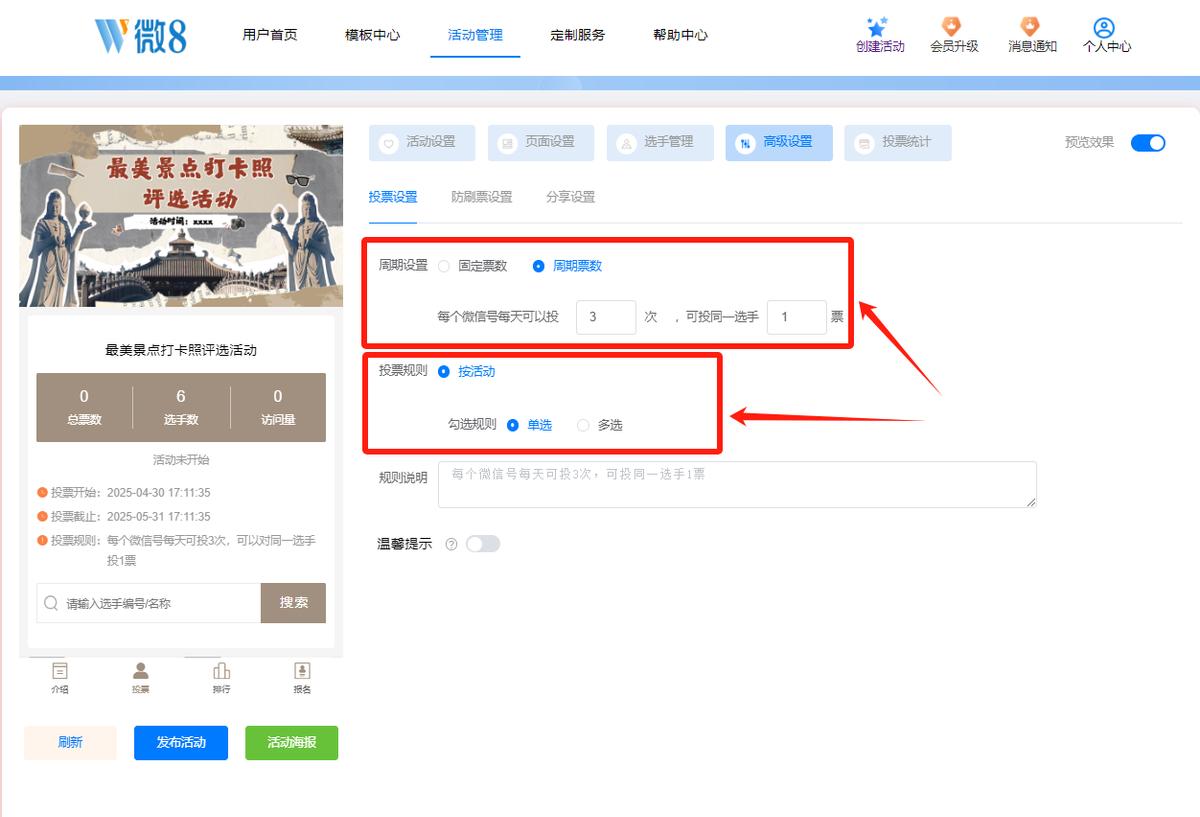The image size is (1200, 817).
Task: Focus same-contestant vote field showing 1
Action: [797, 317]
